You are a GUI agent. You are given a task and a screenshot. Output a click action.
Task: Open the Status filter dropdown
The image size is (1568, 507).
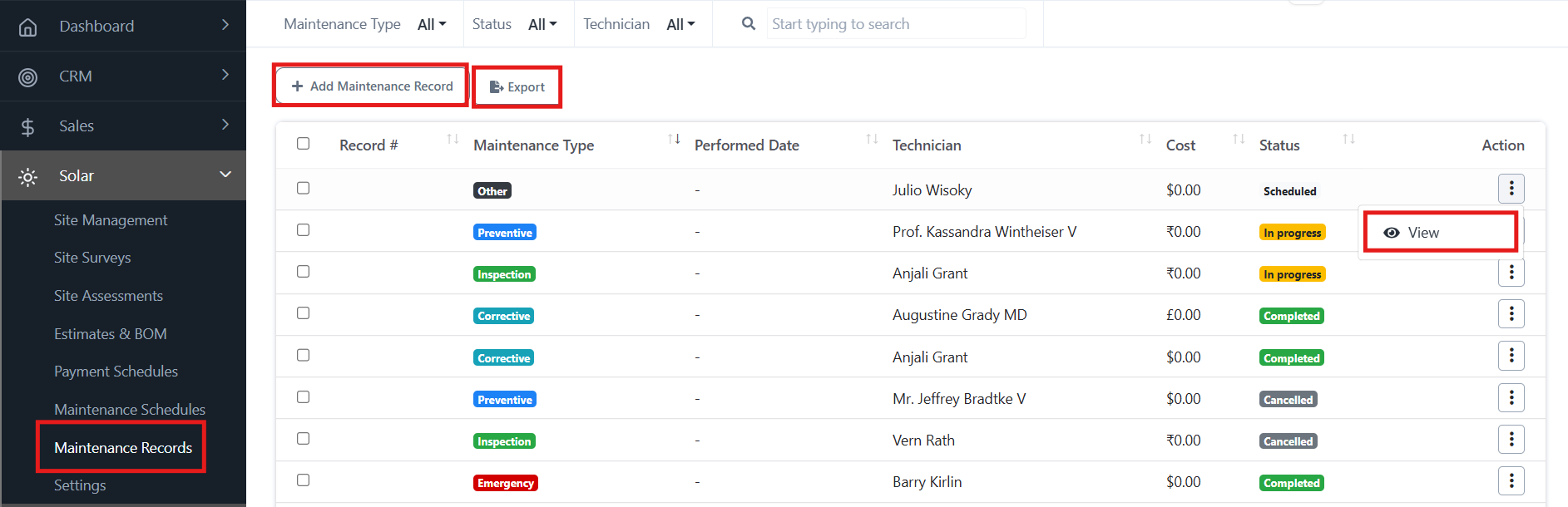coord(542,25)
